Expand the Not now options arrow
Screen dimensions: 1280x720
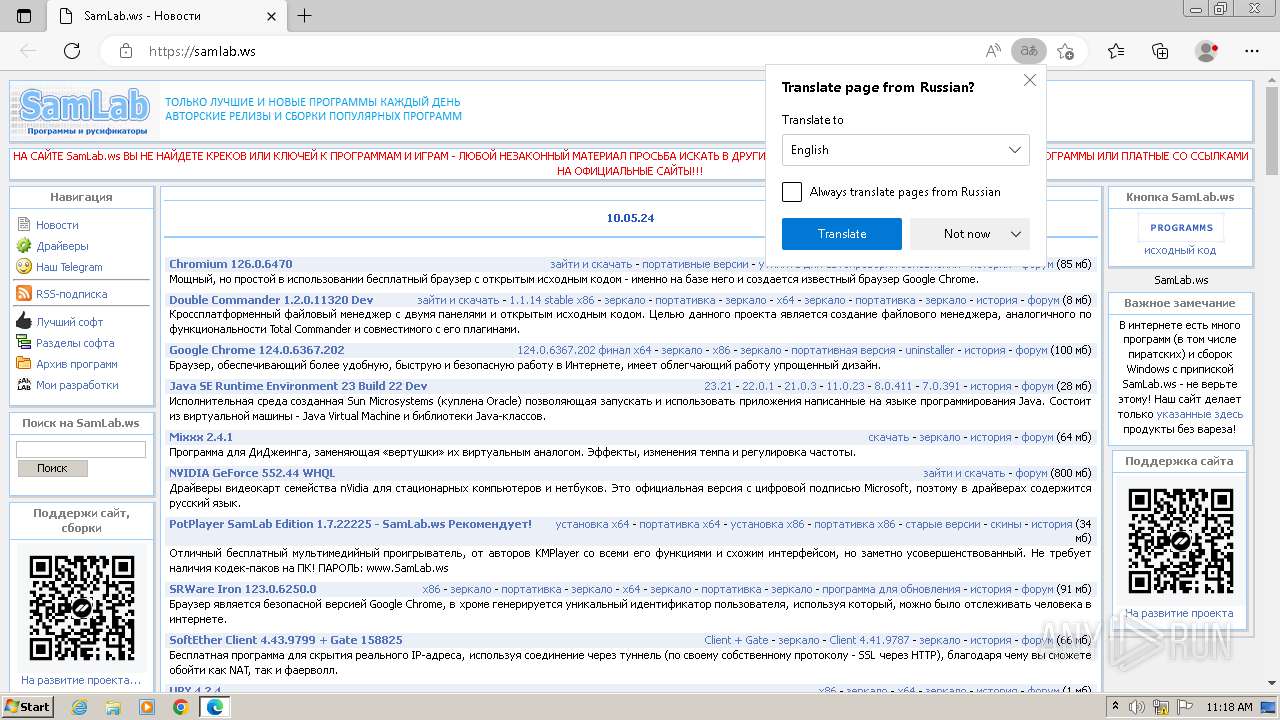(1016, 234)
